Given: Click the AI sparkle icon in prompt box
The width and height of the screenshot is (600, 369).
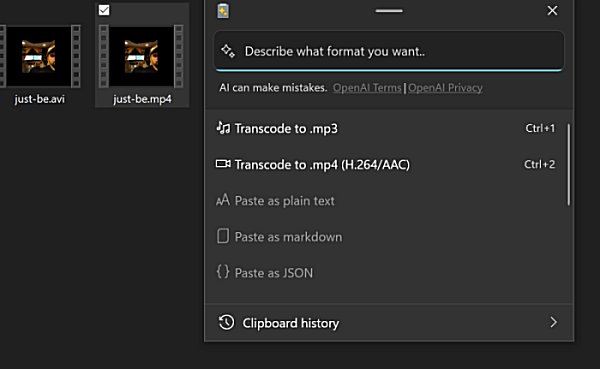Looking at the screenshot, I should pyautogui.click(x=228, y=51).
